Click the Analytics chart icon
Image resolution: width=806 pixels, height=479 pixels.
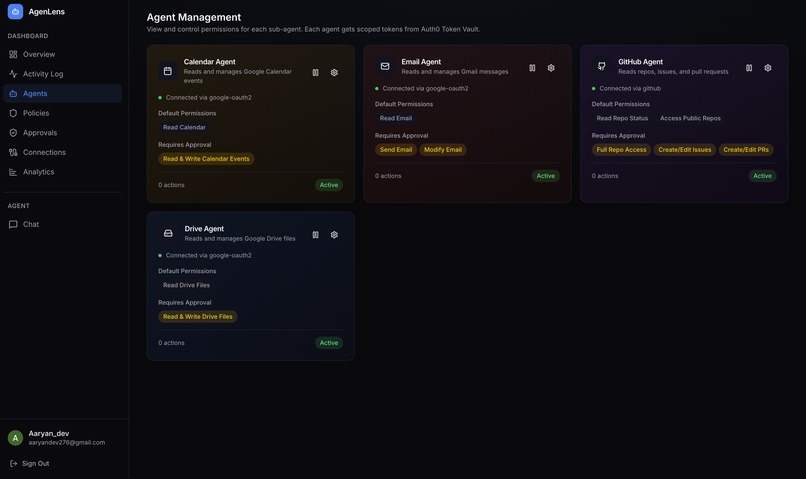pyautogui.click(x=13, y=172)
